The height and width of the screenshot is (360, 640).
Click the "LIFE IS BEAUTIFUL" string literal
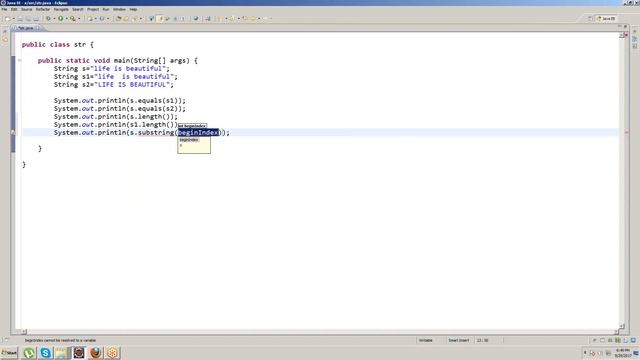click(x=132, y=84)
